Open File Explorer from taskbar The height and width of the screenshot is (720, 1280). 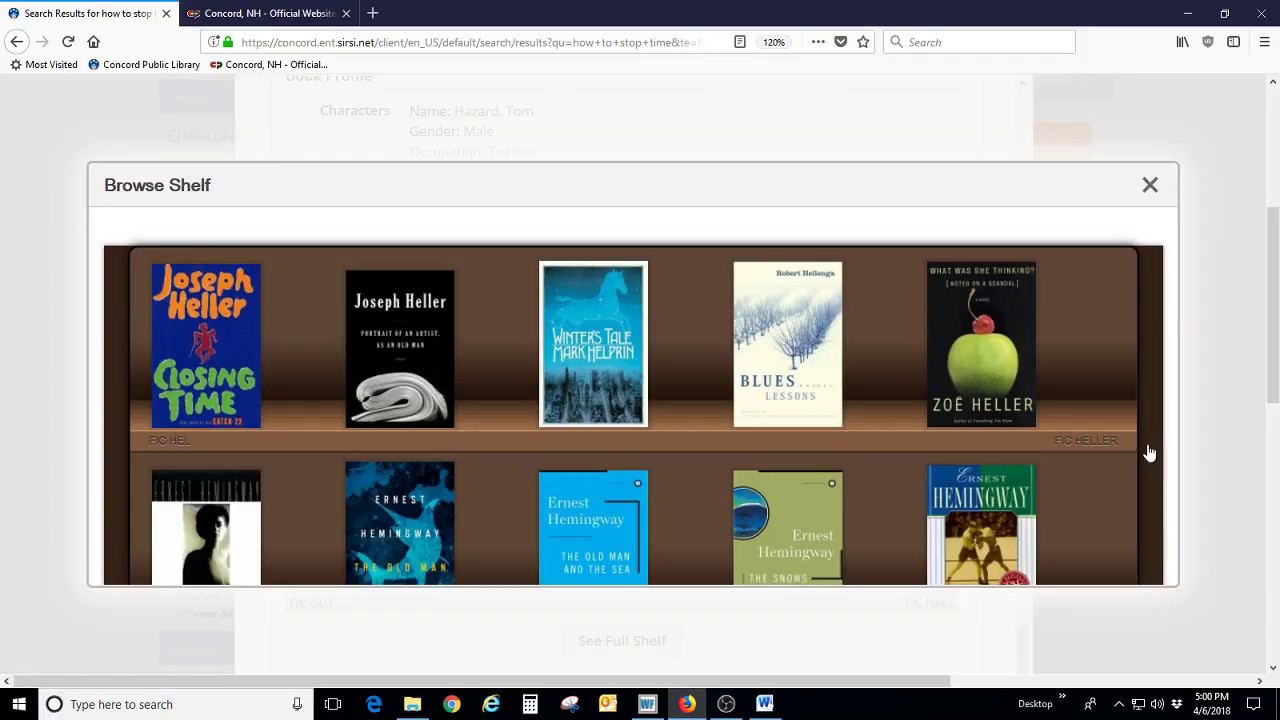412,704
